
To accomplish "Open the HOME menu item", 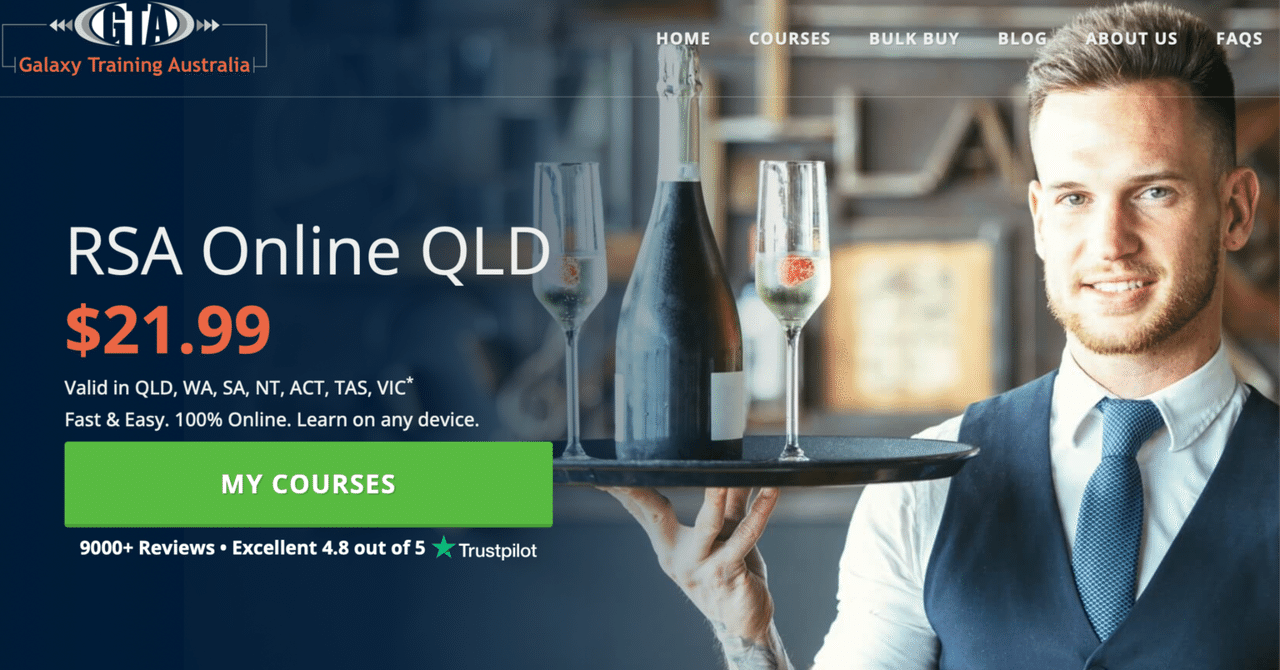I will (683, 39).
